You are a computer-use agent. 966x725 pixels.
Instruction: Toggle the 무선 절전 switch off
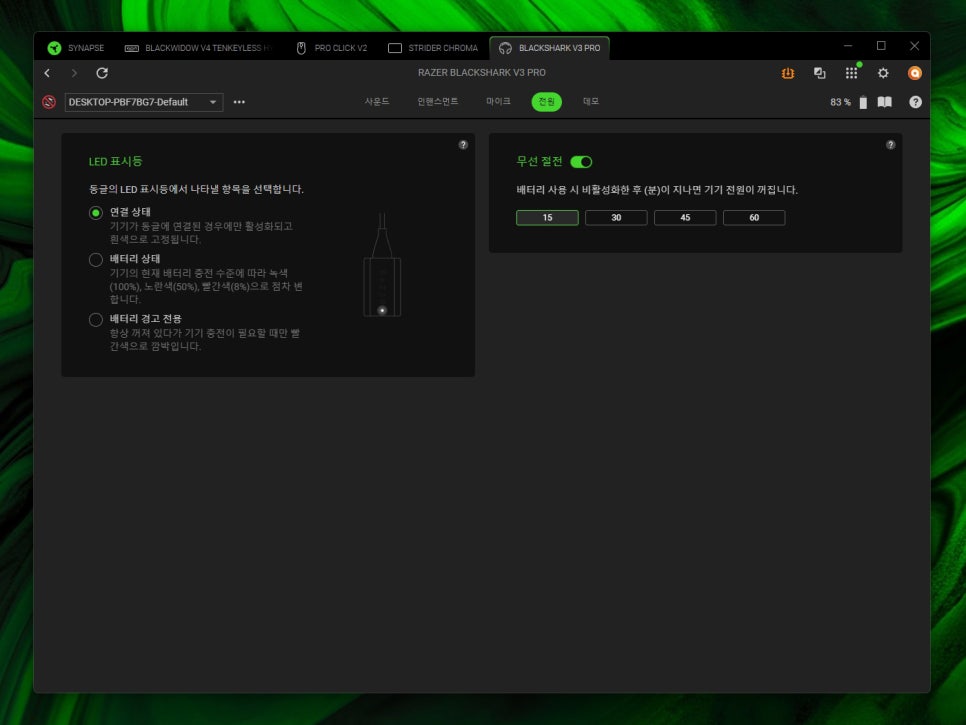coord(581,162)
